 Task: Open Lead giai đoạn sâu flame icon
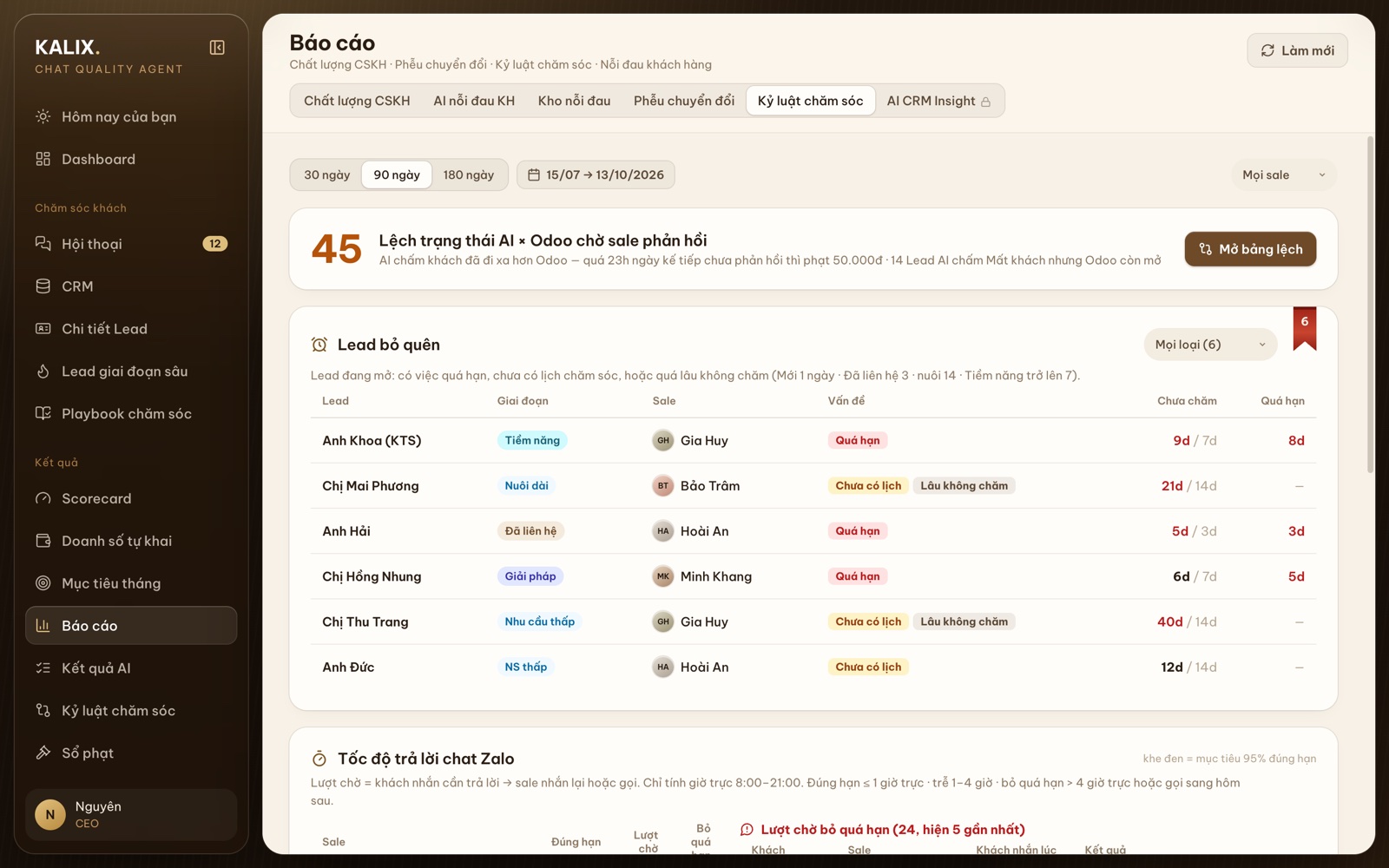click(43, 372)
